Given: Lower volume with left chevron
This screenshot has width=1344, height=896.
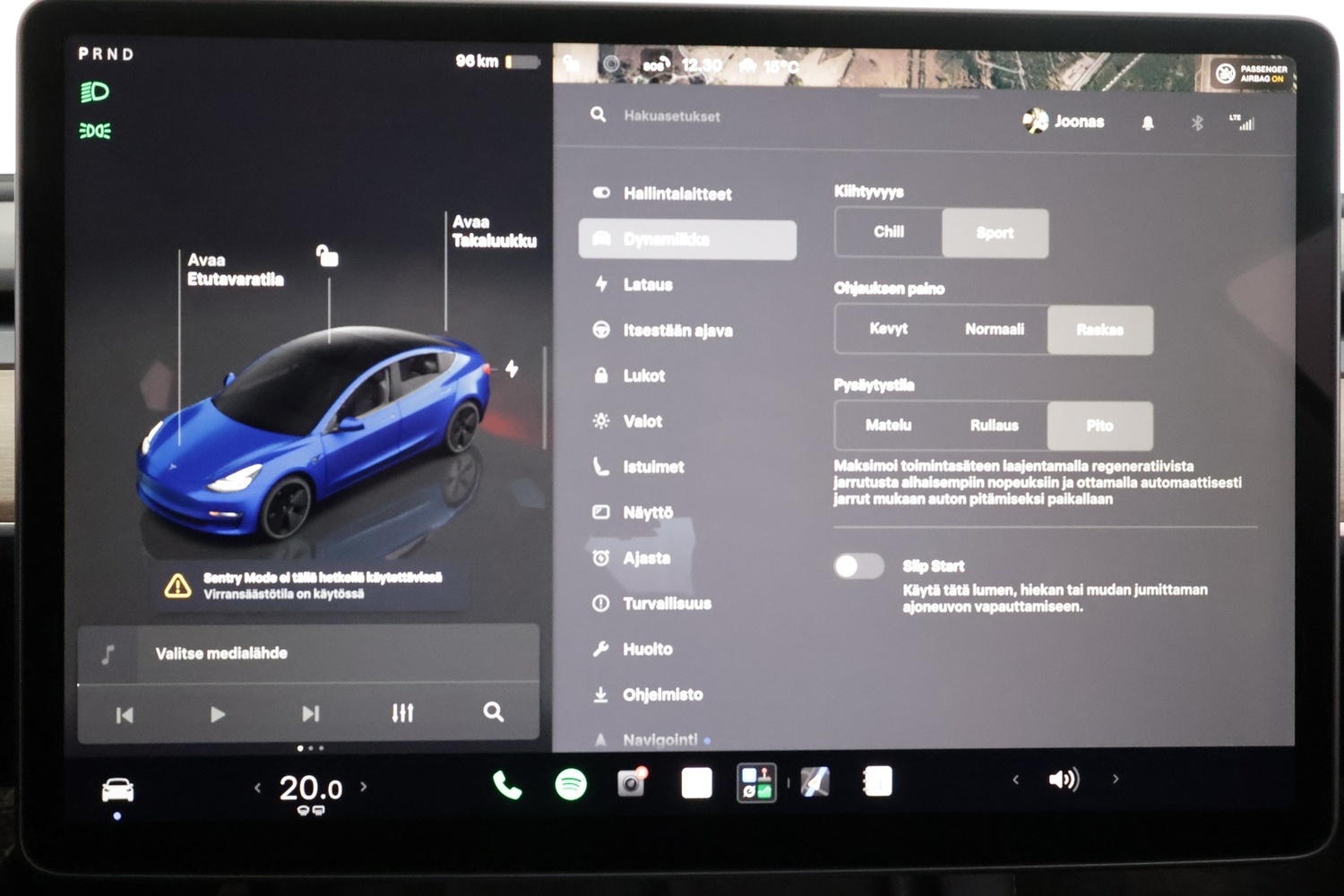Looking at the screenshot, I should tap(1015, 780).
